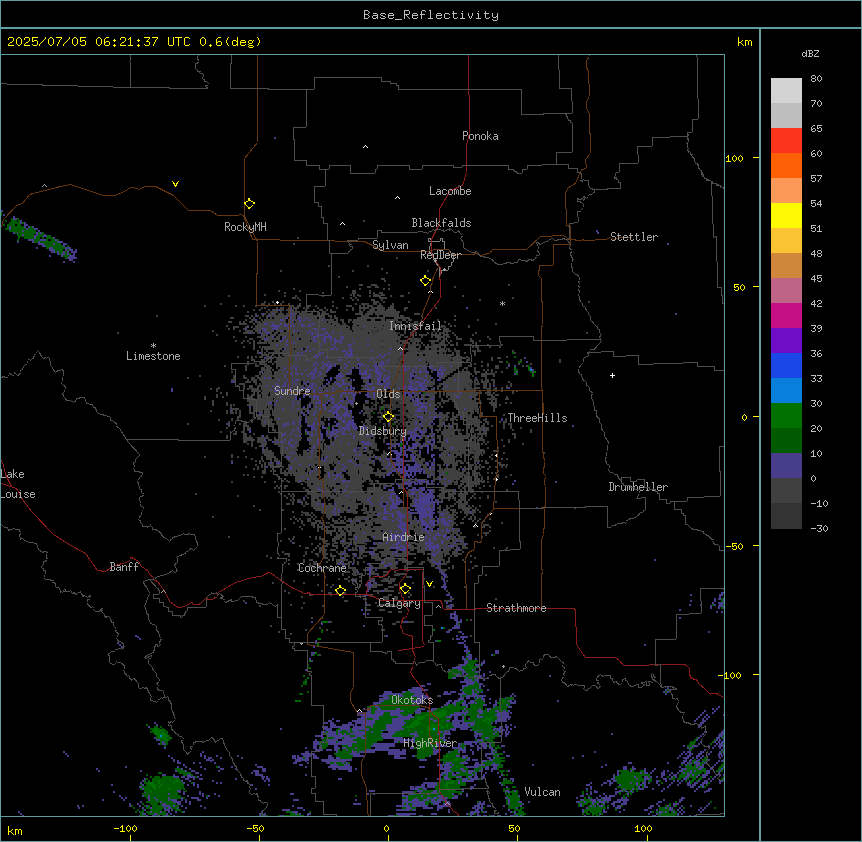Screen dimensions: 862x842
Task: Select the Limestone label
Action: pos(153,356)
